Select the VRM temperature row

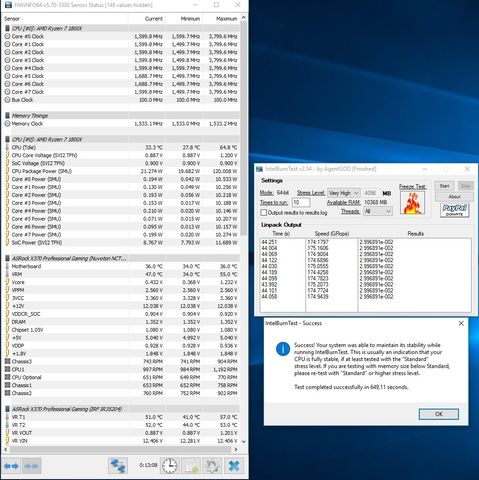pos(121,274)
